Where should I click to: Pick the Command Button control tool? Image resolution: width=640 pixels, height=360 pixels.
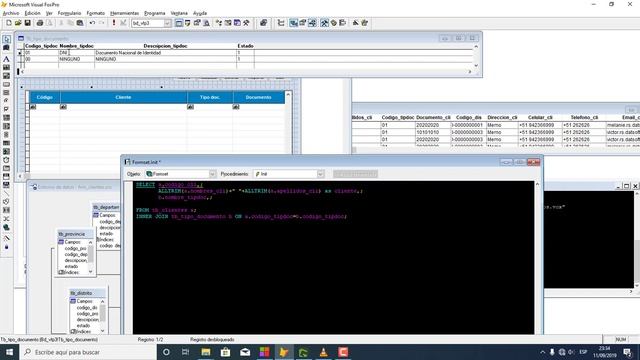click(7, 84)
